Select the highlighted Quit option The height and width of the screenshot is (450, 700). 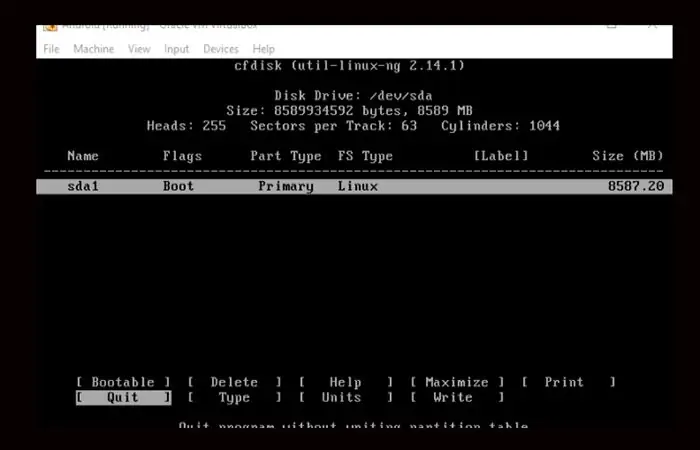tap(123, 397)
